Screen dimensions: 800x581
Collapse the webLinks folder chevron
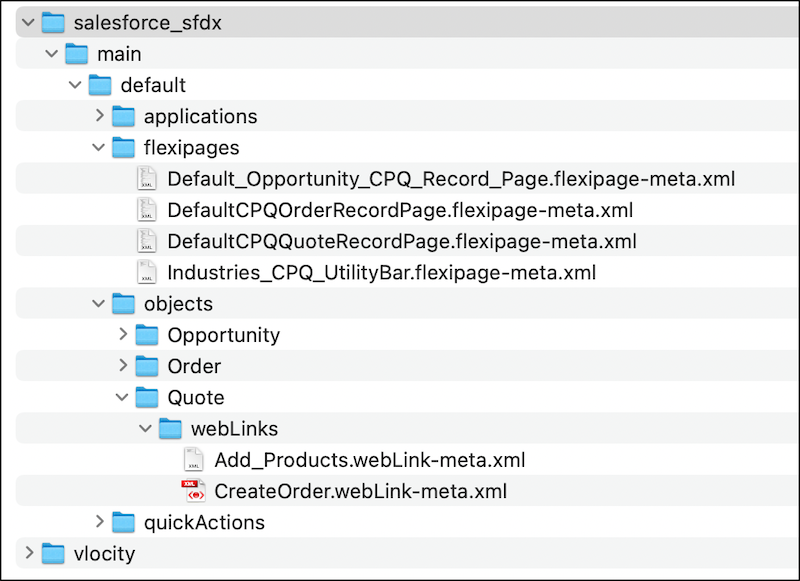pyautogui.click(x=145, y=428)
